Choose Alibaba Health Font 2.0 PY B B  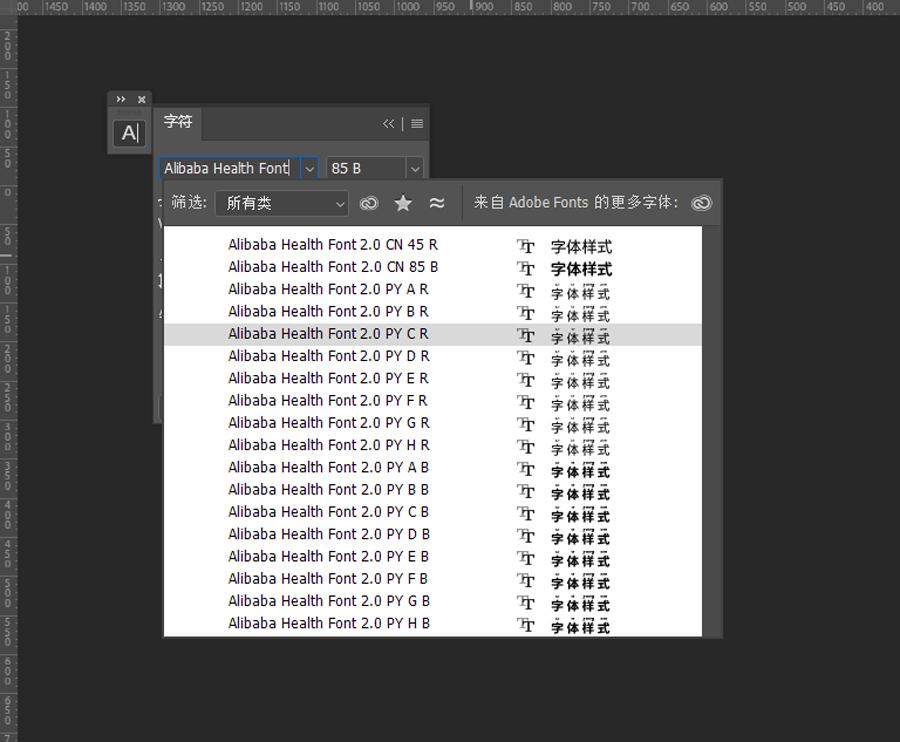433,491
